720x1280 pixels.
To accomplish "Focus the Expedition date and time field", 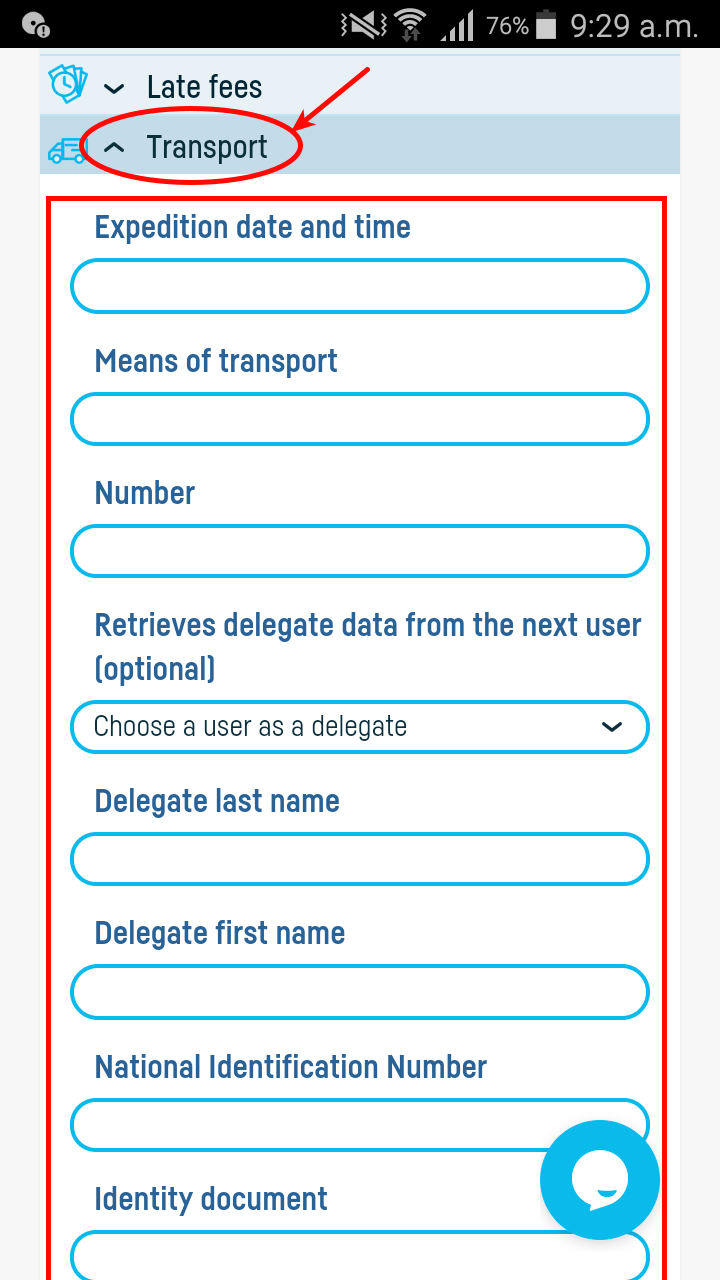I will 360,287.
